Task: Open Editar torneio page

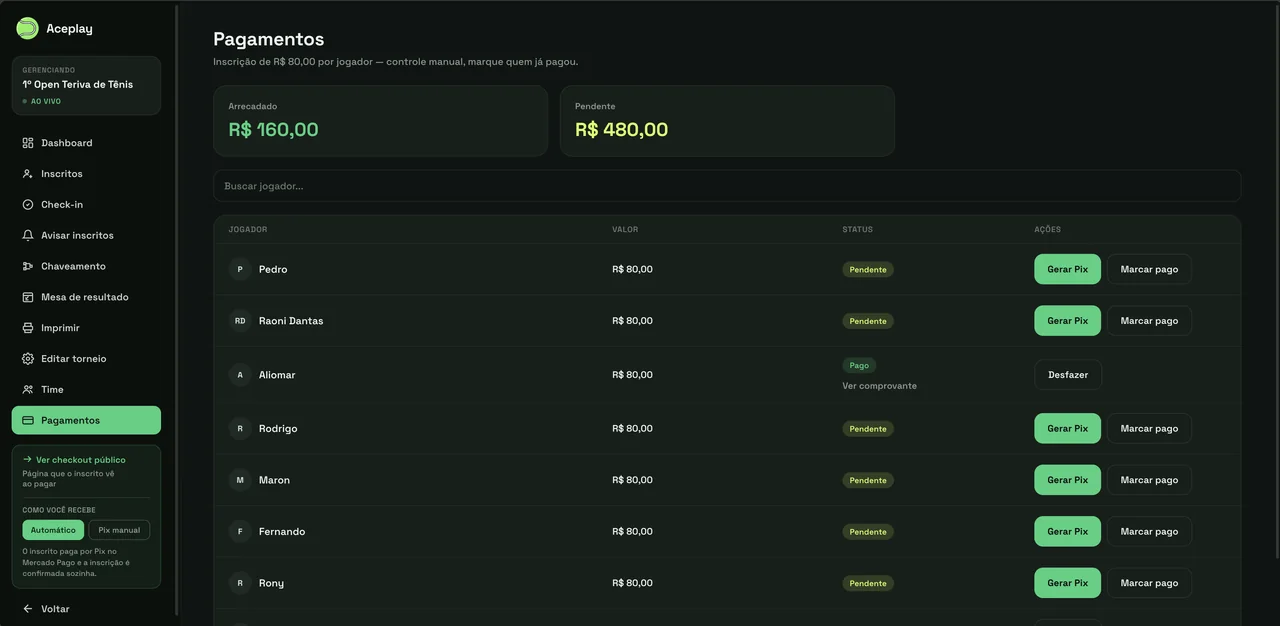Action: [86, 359]
